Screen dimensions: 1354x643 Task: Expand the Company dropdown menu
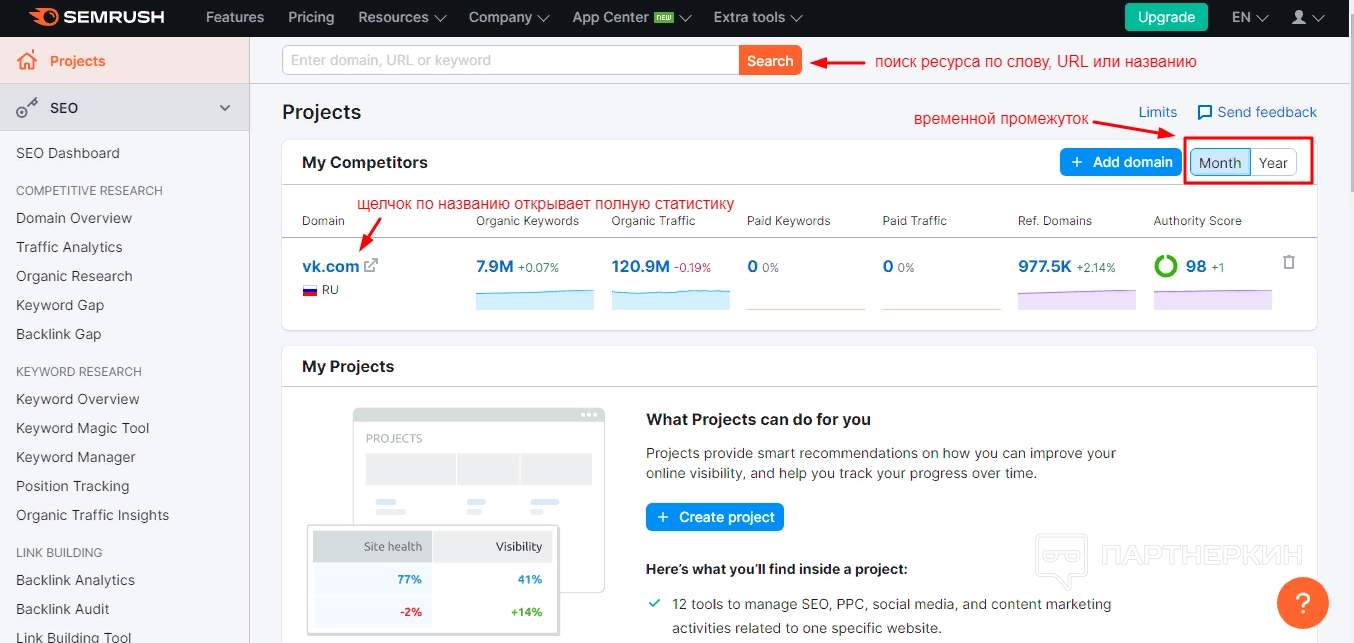(509, 17)
